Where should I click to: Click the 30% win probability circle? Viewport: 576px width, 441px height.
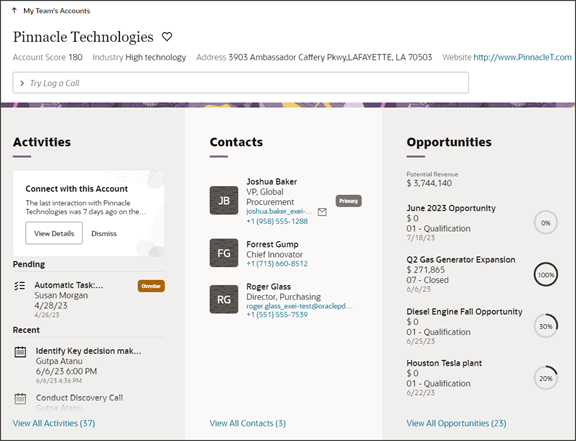tap(546, 326)
